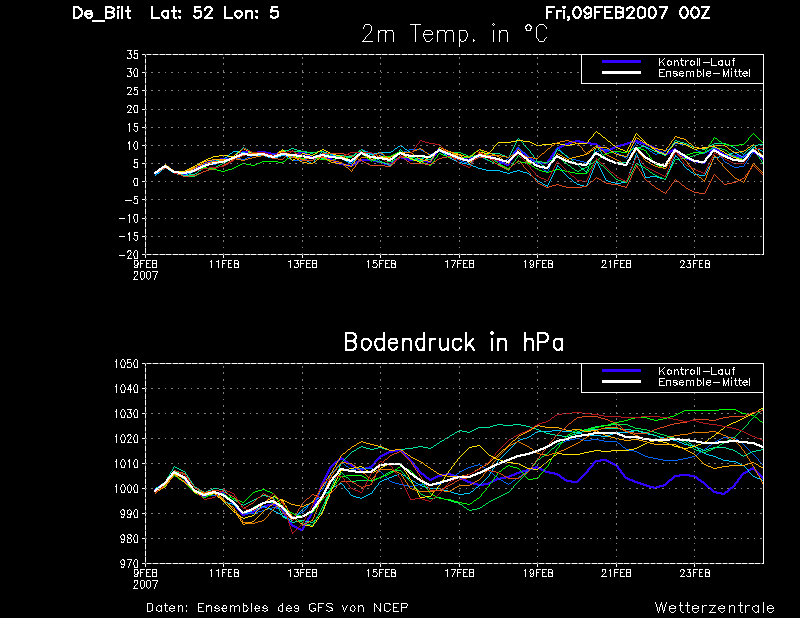This screenshot has width=800, height=618.
Task: Click the 19FEB marker on temperature axis
Action: point(538,264)
